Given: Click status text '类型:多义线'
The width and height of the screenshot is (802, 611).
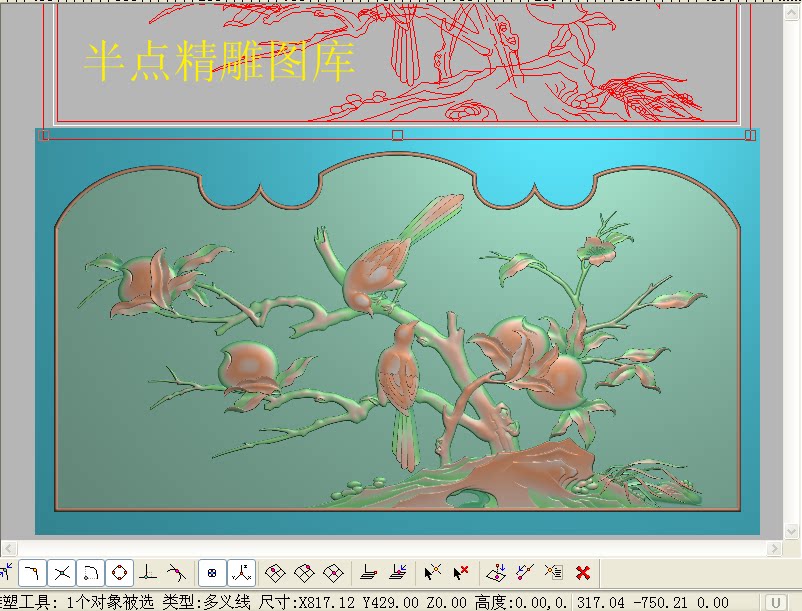Looking at the screenshot, I should [206, 602].
